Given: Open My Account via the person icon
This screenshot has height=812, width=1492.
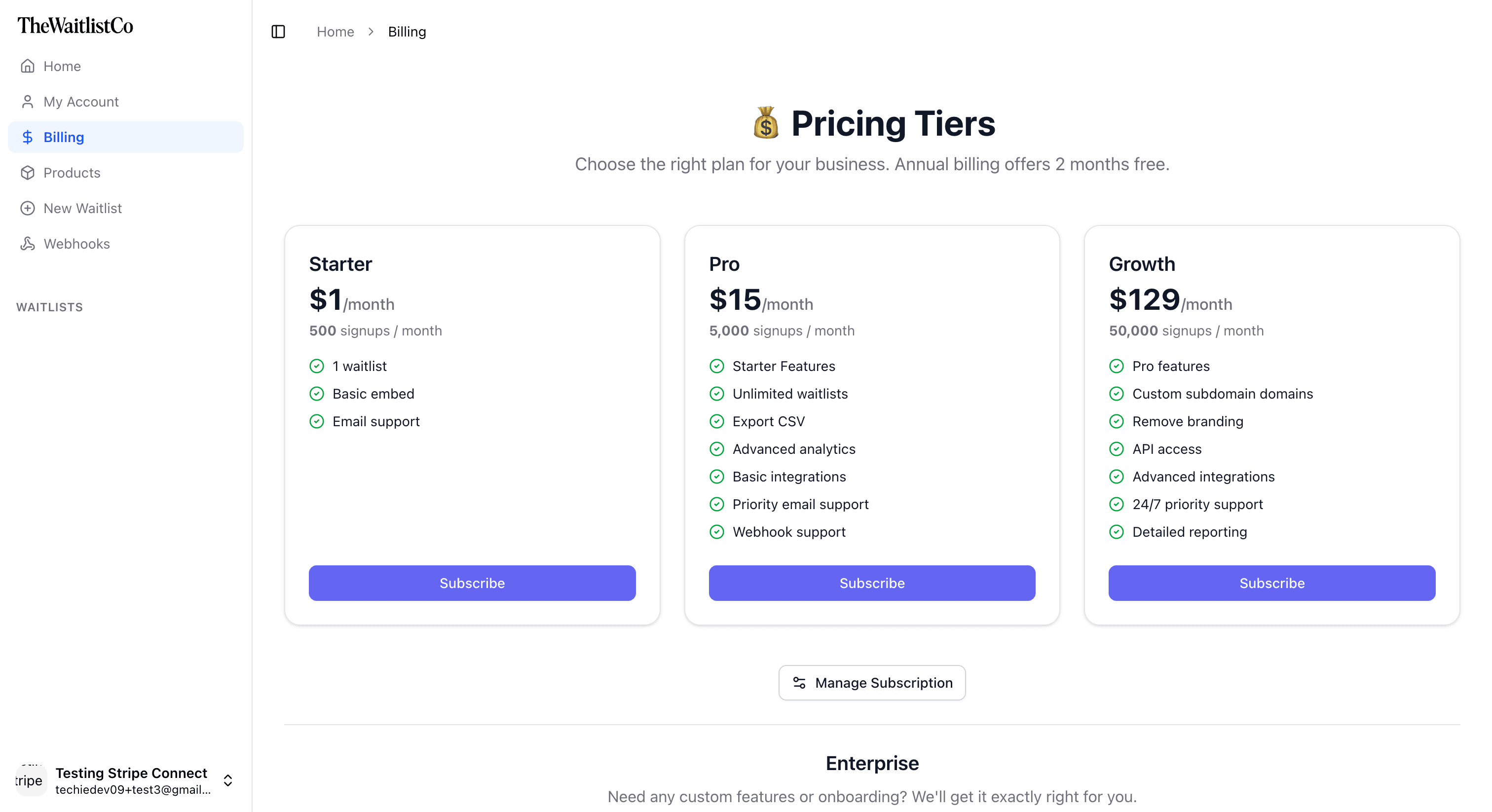Looking at the screenshot, I should pyautogui.click(x=29, y=101).
